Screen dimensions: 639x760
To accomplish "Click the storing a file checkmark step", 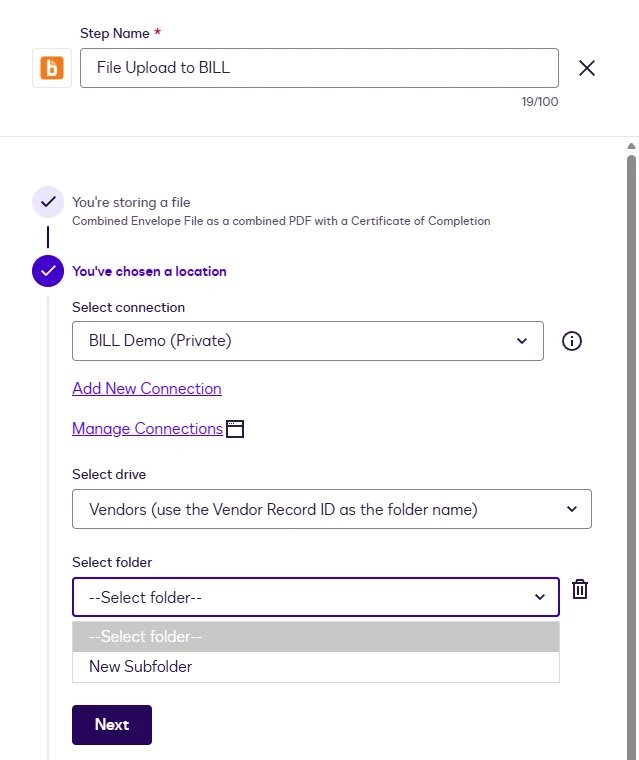I will click(48, 202).
